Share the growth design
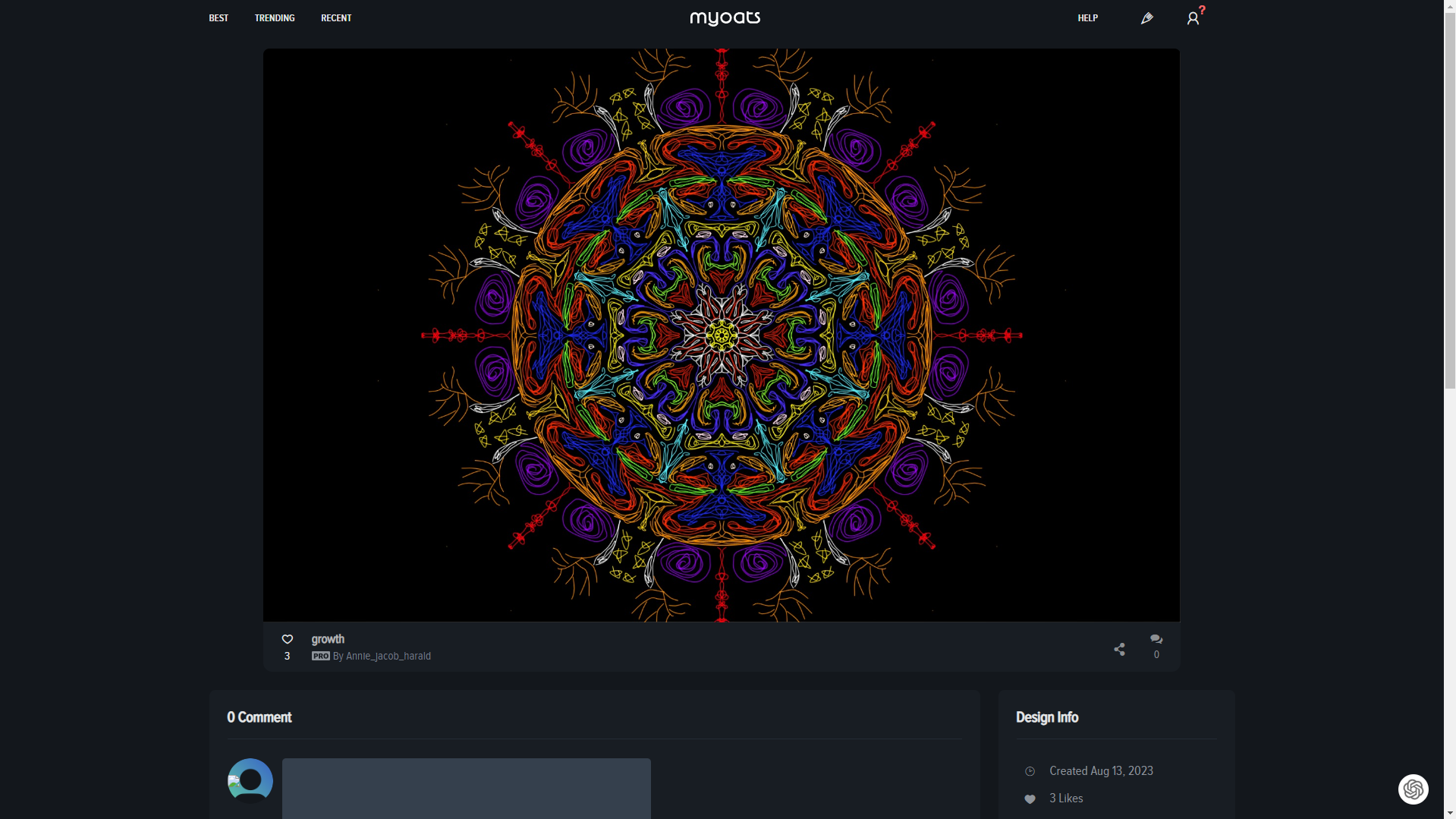 click(x=1119, y=649)
